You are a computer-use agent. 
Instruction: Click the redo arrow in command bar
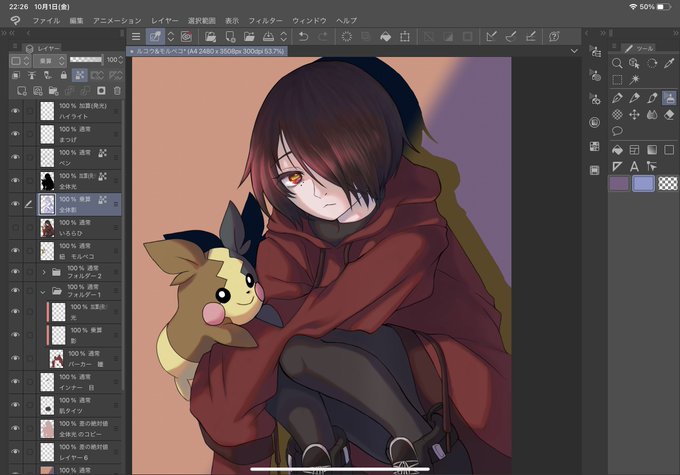323,37
